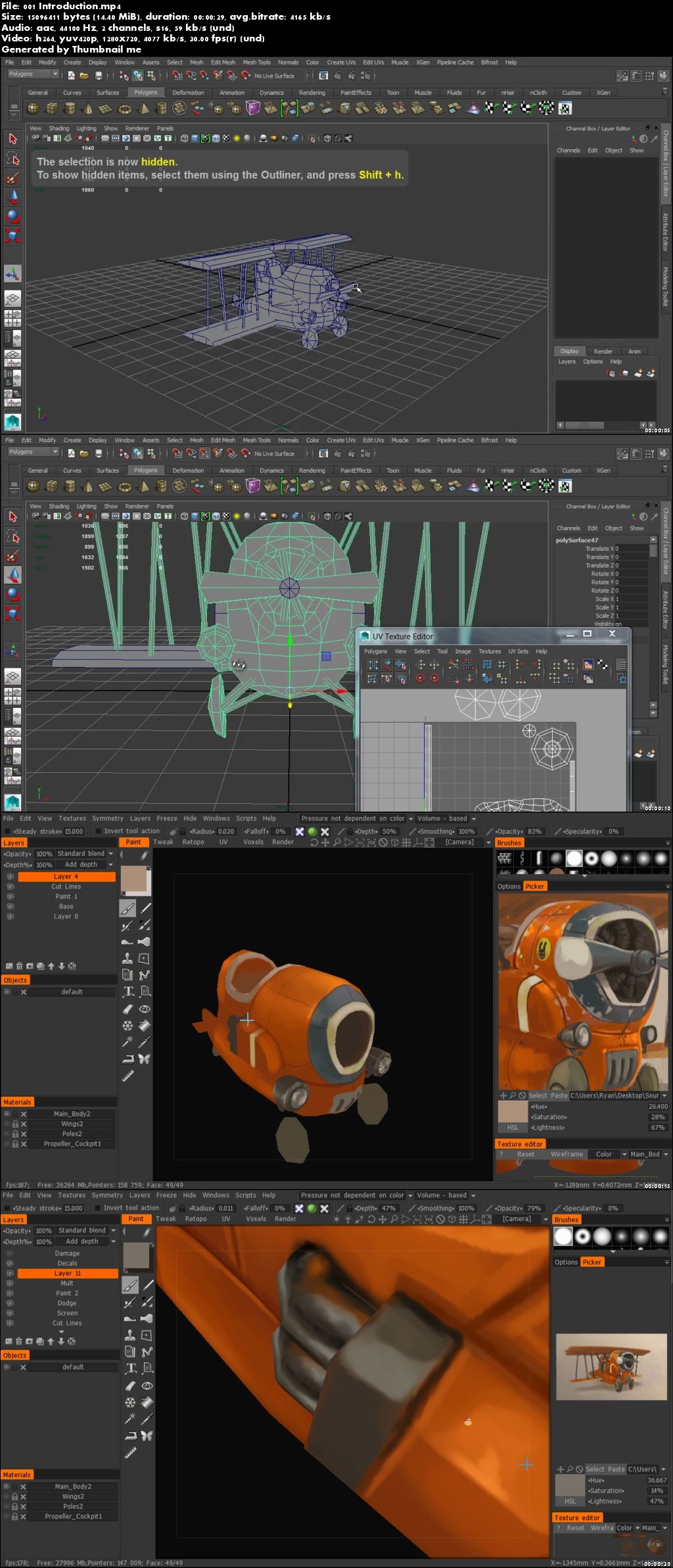The height and width of the screenshot is (1568, 673).
Task: Click the move layer up arrow in the Layer 4 frame
Action: click(x=51, y=966)
